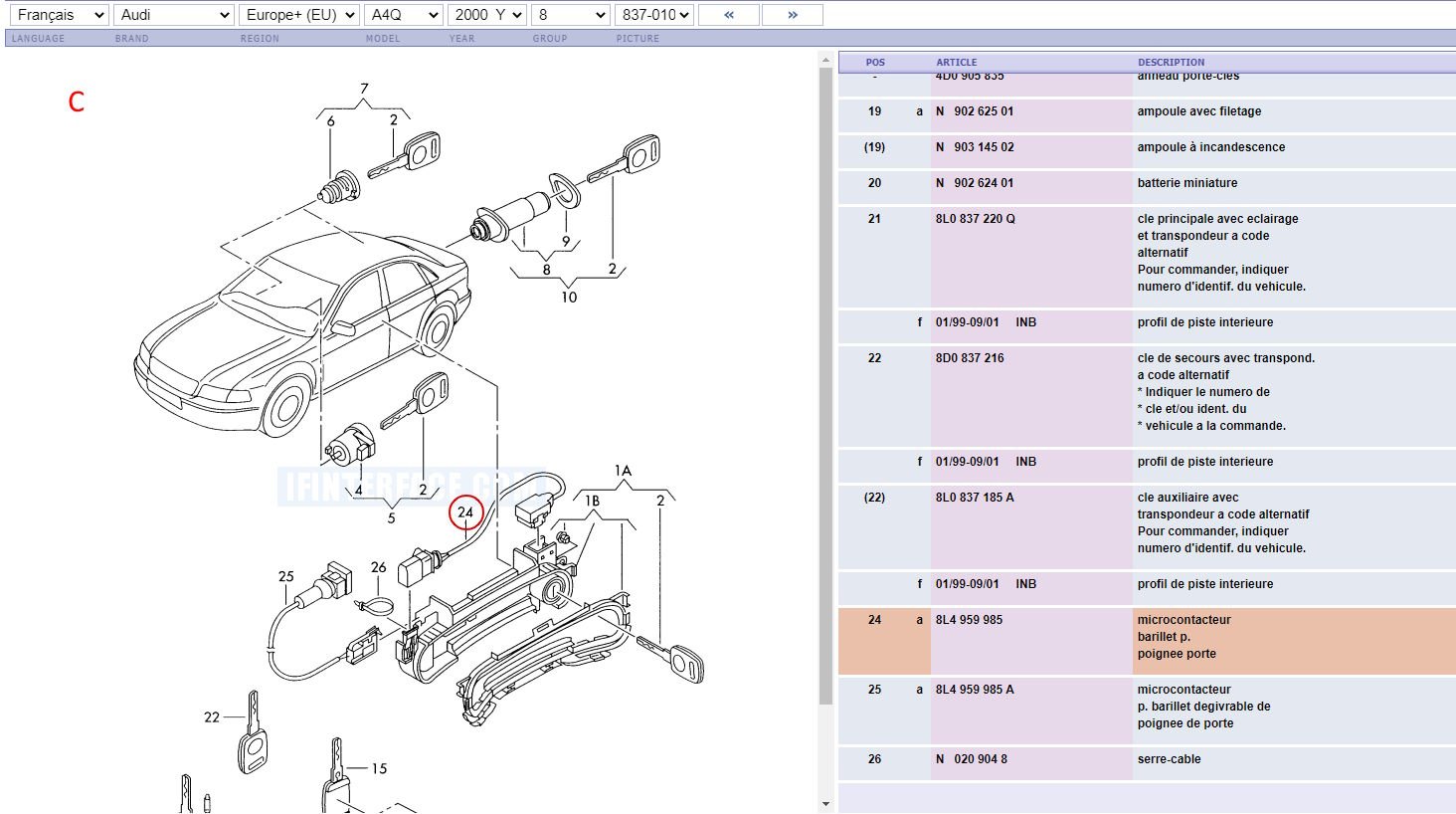
Task: Click part number 25 label in diagram
Action: click(286, 576)
